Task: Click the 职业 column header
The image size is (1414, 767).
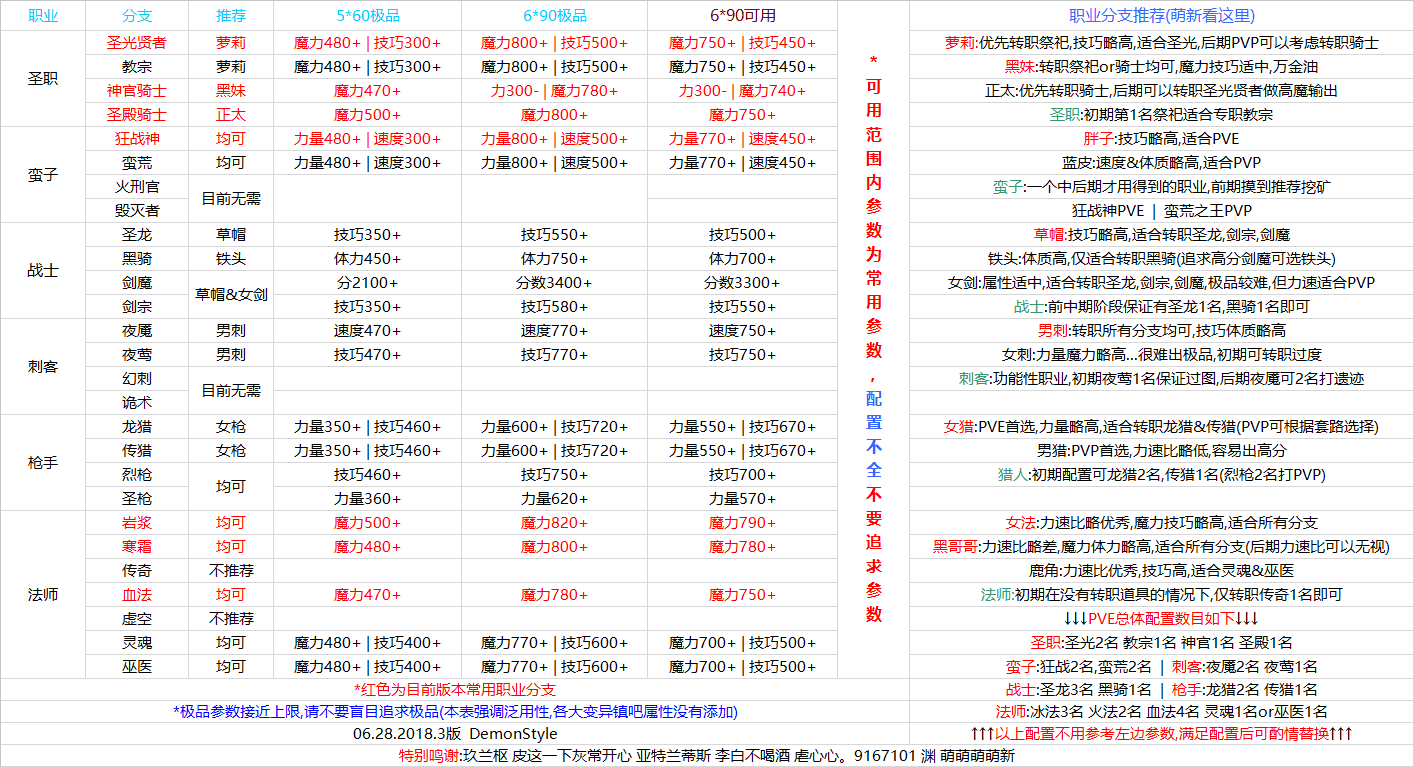Action: [43, 16]
